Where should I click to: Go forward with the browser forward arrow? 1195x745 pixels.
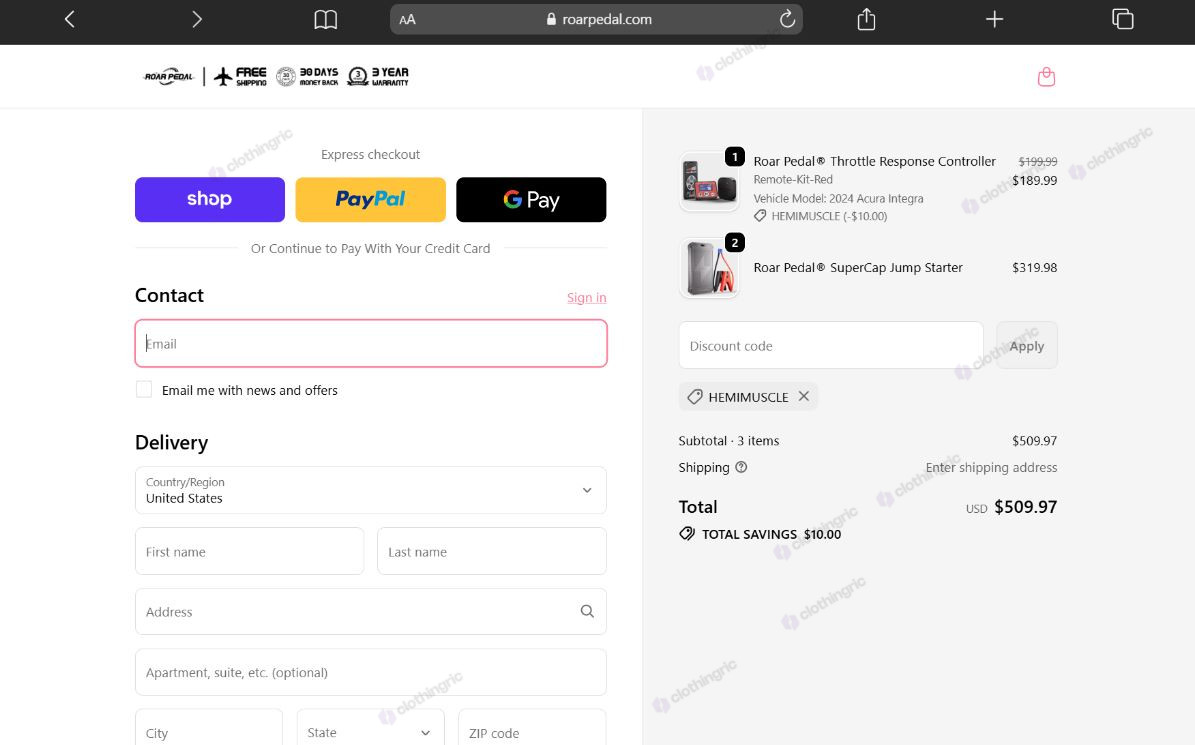click(x=197, y=19)
